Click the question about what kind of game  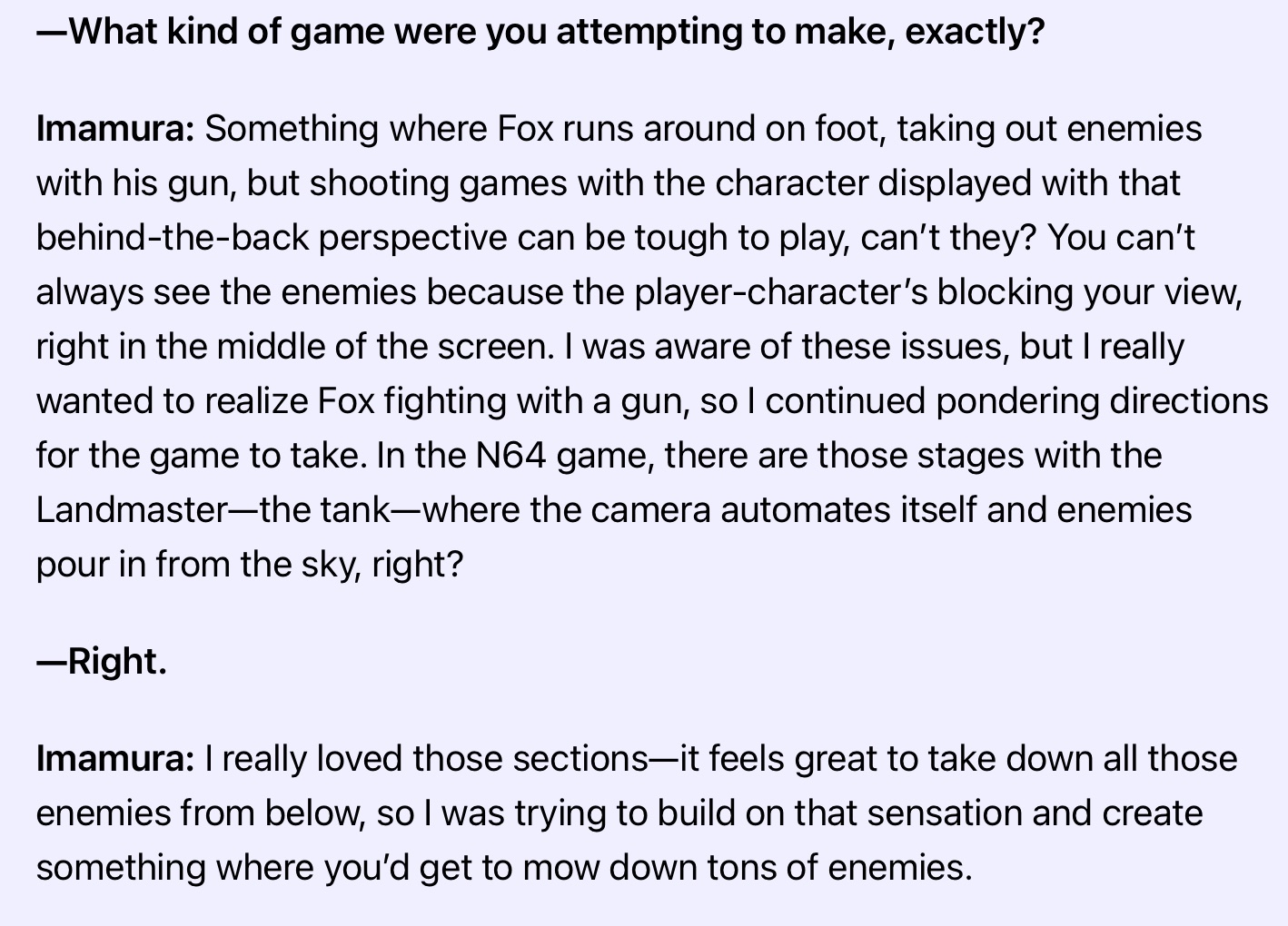click(x=540, y=32)
